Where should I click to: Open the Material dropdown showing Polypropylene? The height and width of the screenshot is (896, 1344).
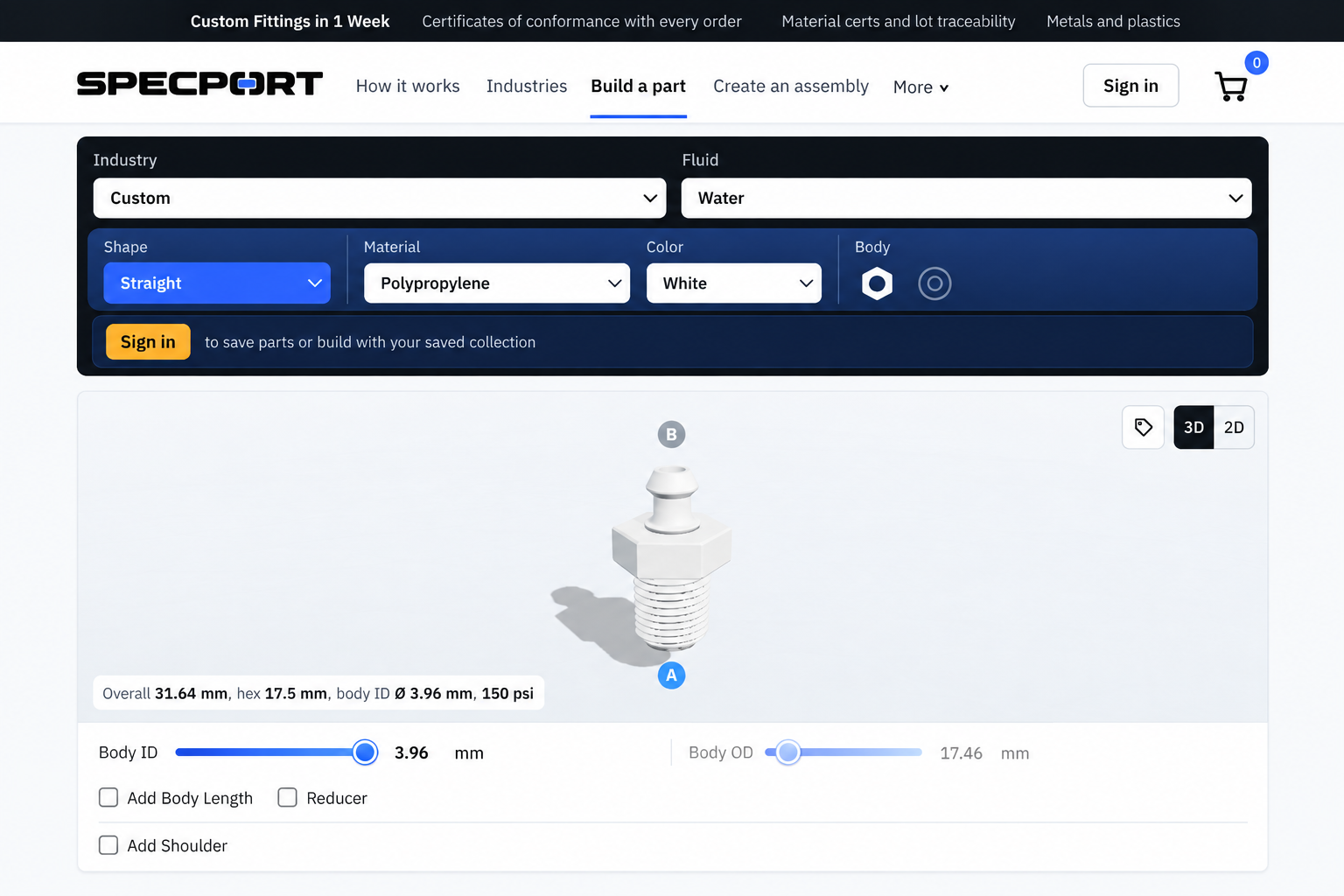coord(497,283)
